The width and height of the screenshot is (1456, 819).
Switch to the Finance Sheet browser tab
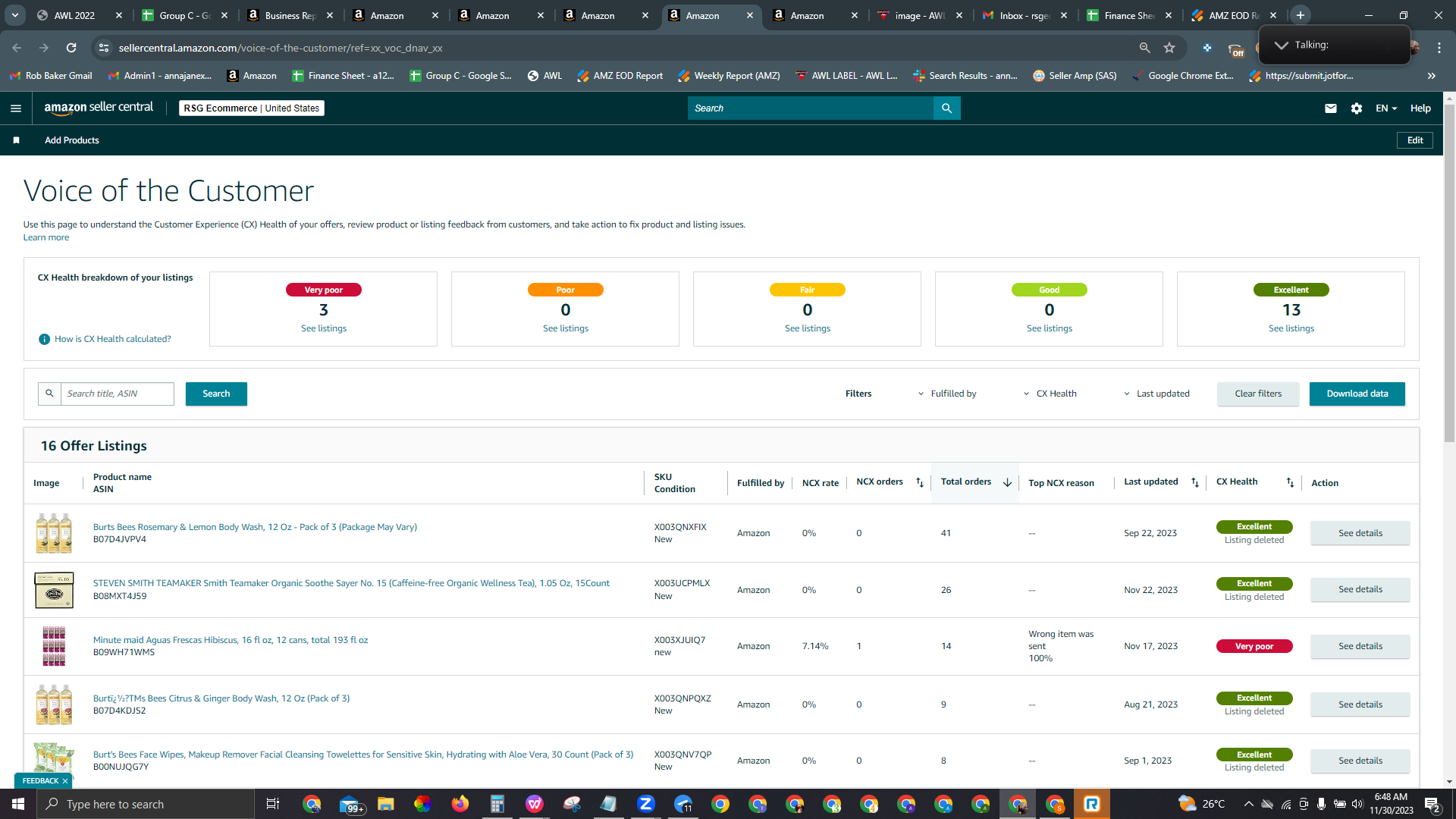tap(1128, 15)
